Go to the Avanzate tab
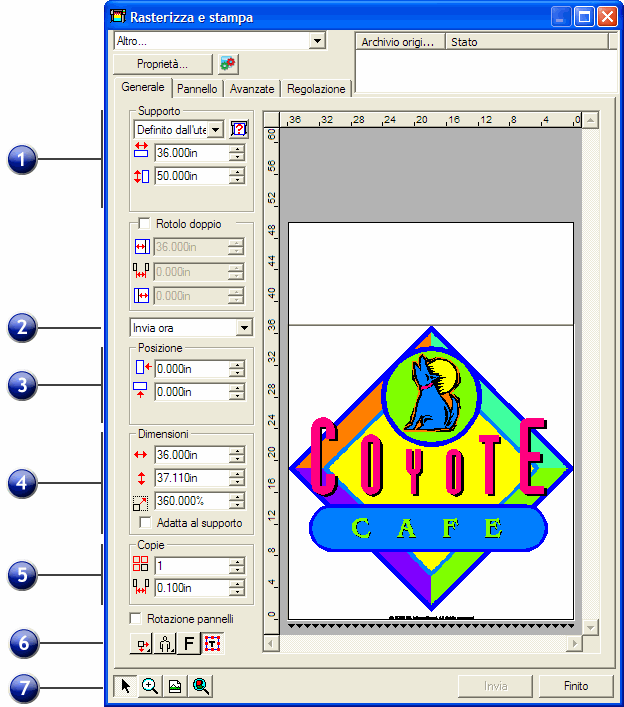This screenshot has width=624, height=707. click(x=252, y=89)
